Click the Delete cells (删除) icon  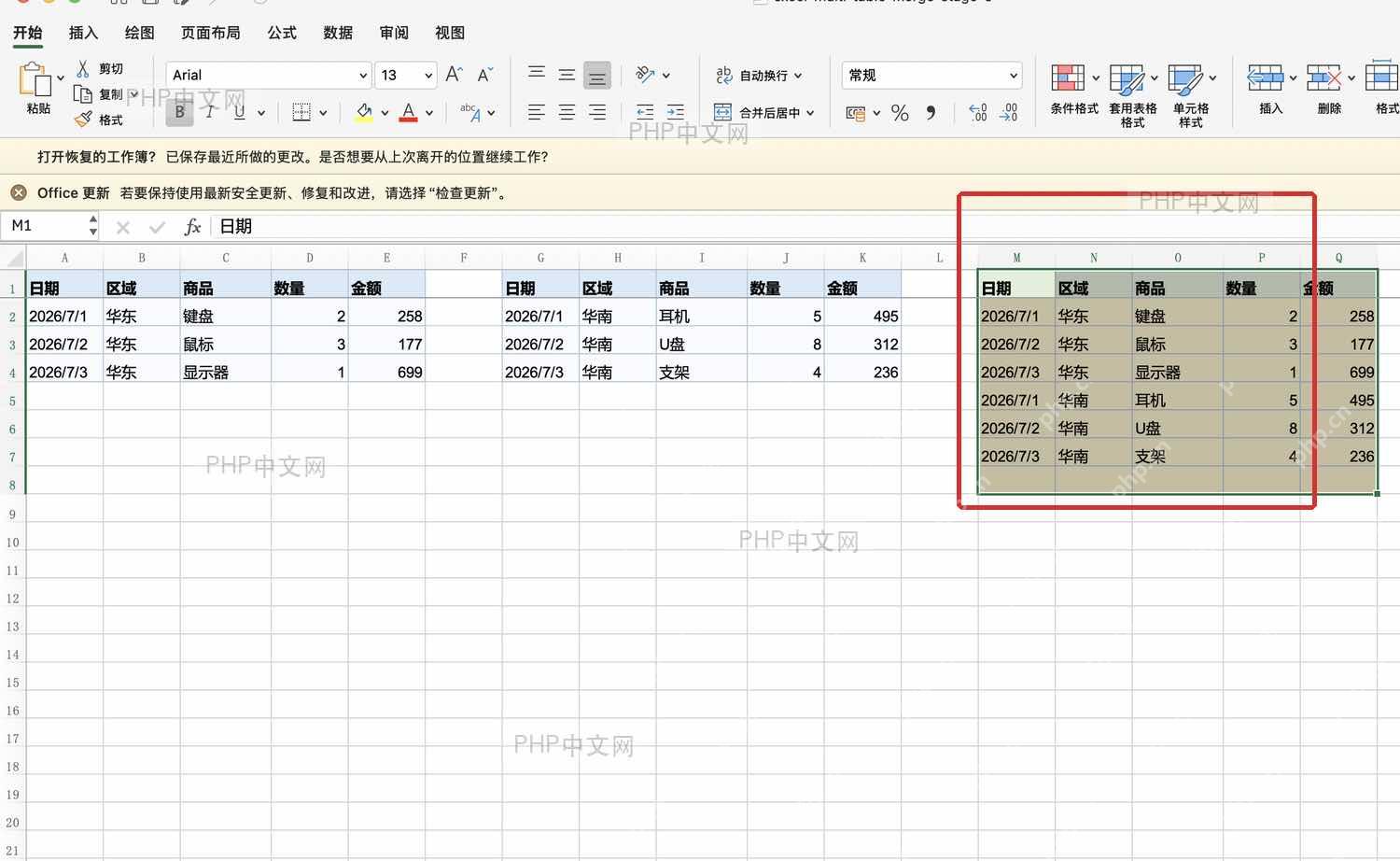[x=1324, y=78]
